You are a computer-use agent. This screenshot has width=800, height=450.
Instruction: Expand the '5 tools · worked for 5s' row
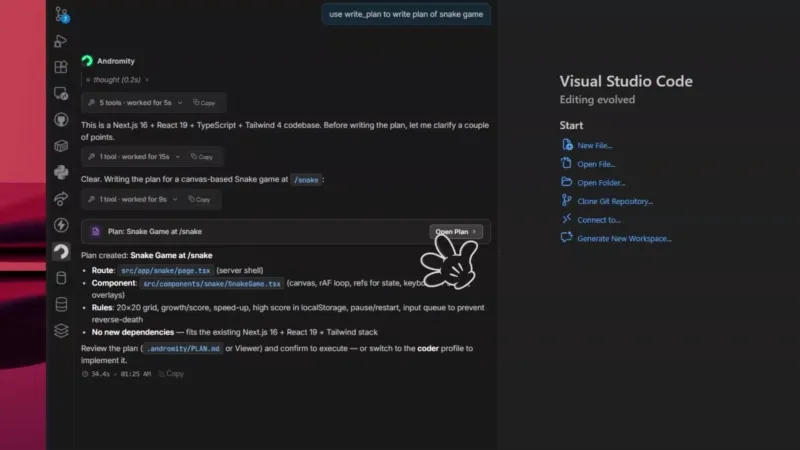136,103
